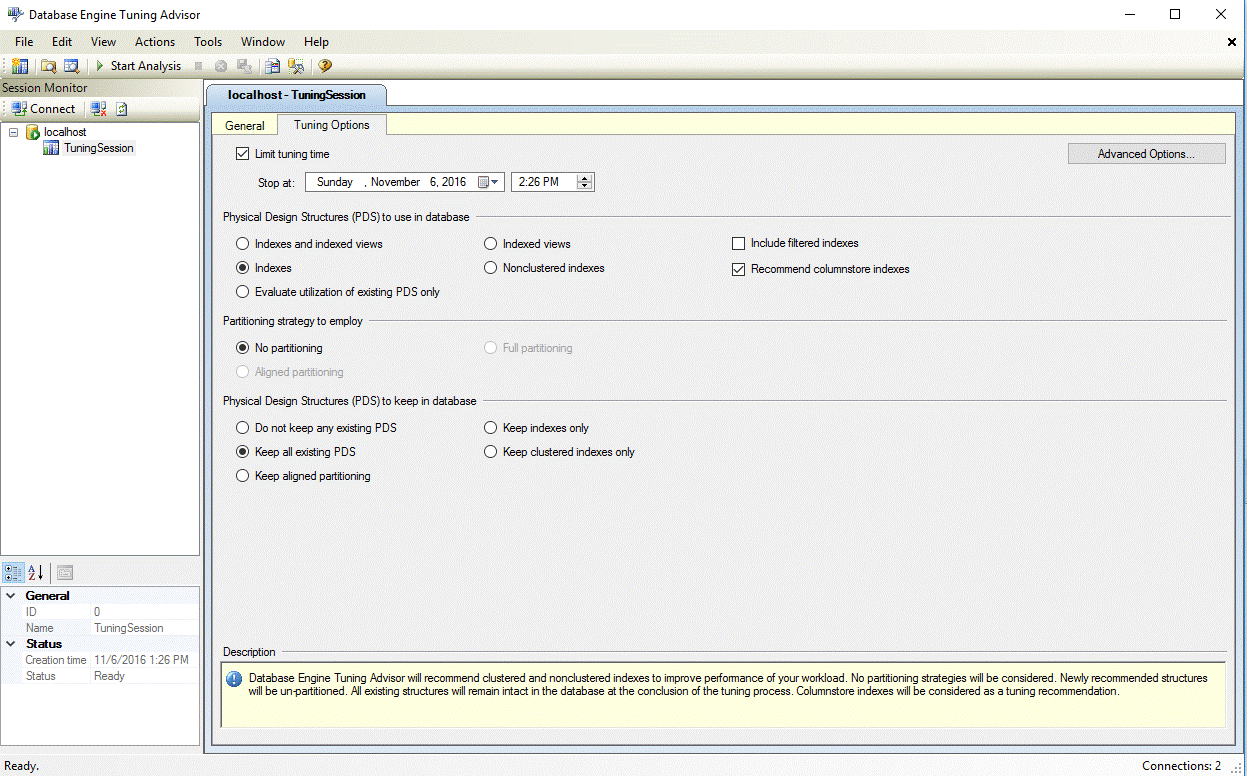
Task: Click the help question mark icon
Action: (x=325, y=66)
